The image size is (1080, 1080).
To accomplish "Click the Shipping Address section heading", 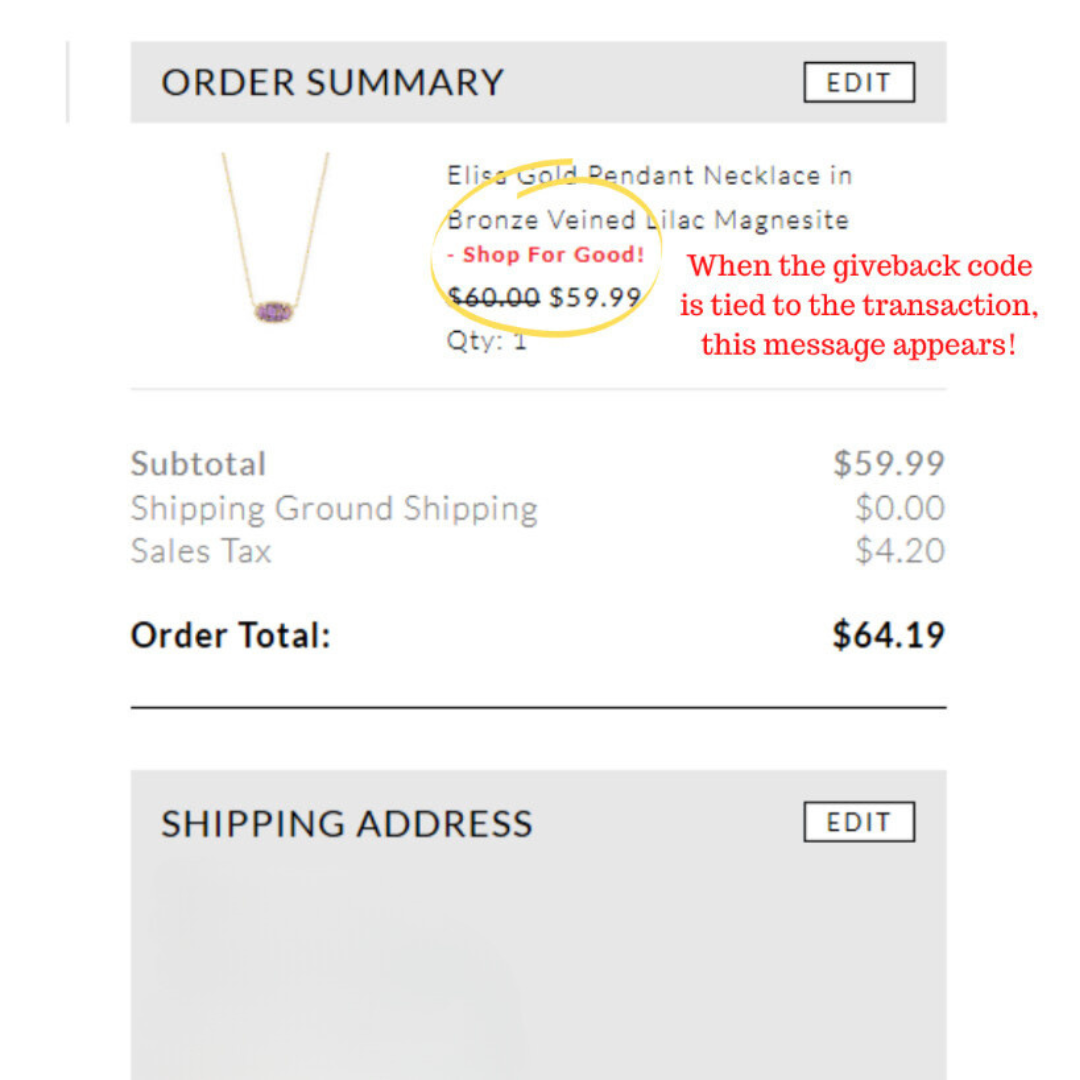I will (x=347, y=823).
